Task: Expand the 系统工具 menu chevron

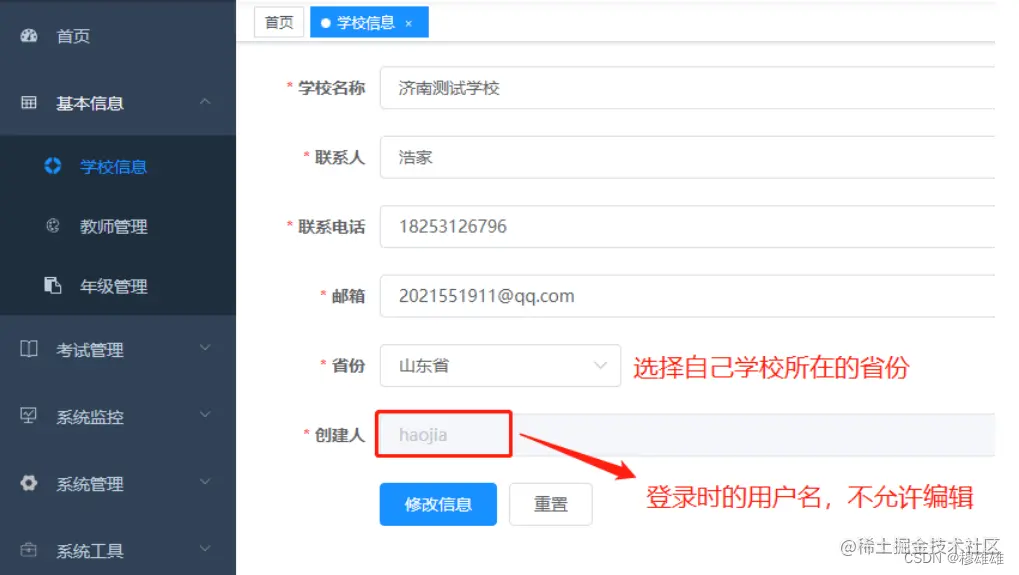Action: [205, 549]
